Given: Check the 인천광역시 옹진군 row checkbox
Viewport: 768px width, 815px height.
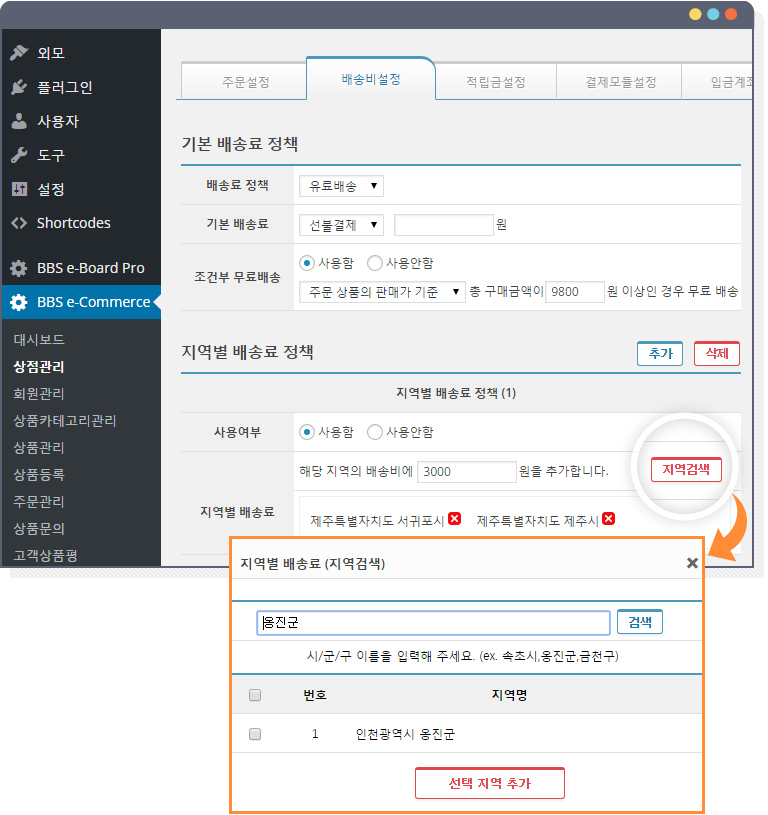Looking at the screenshot, I should 255,734.
